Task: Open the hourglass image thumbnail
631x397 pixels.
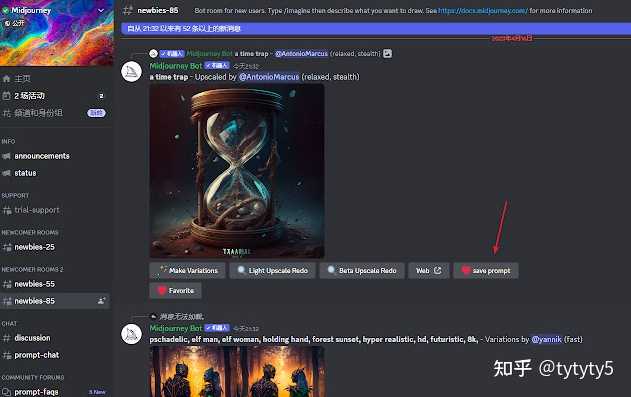Action: click(237, 171)
